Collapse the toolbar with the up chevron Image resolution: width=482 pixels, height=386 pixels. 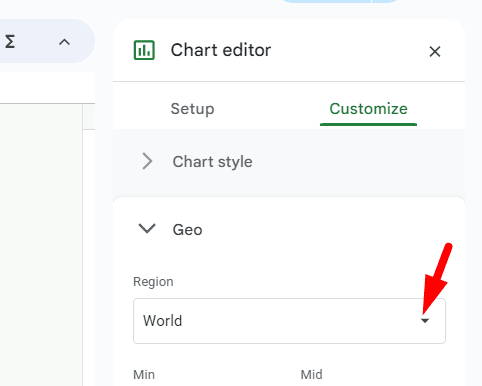[64, 42]
